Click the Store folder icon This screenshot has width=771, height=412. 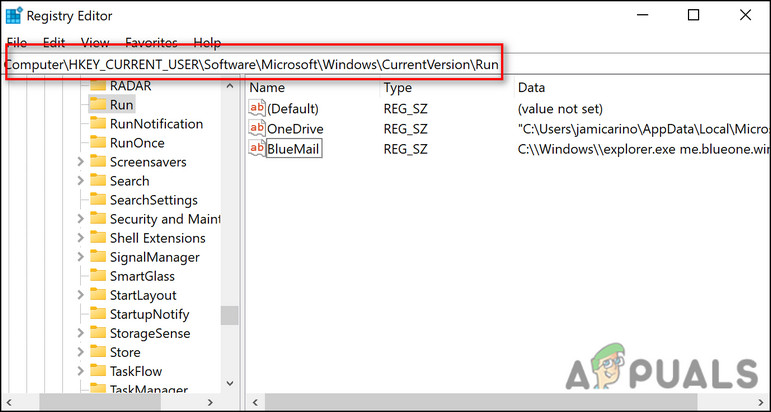(98, 353)
